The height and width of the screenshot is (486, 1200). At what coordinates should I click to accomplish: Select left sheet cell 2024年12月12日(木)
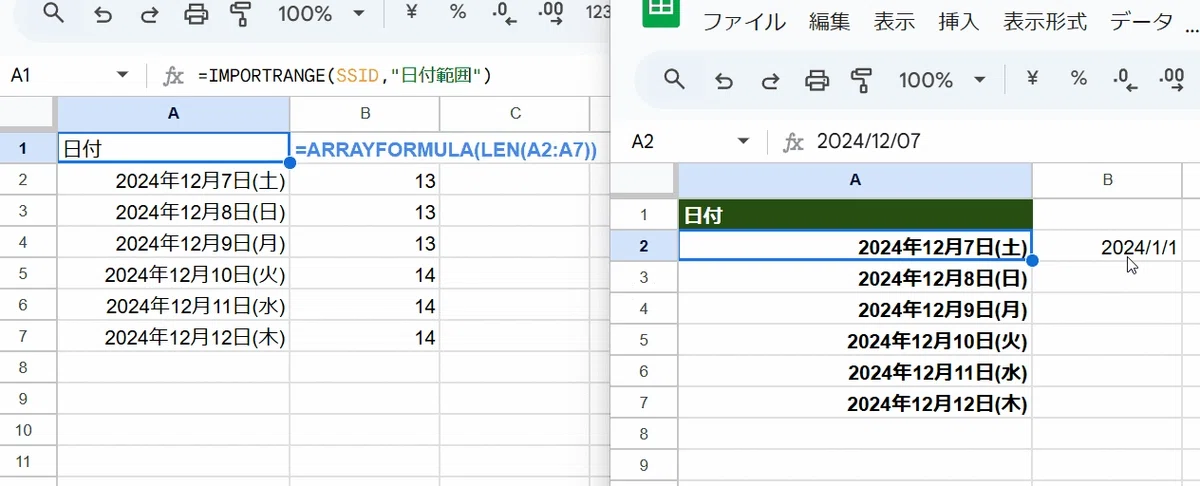point(174,338)
